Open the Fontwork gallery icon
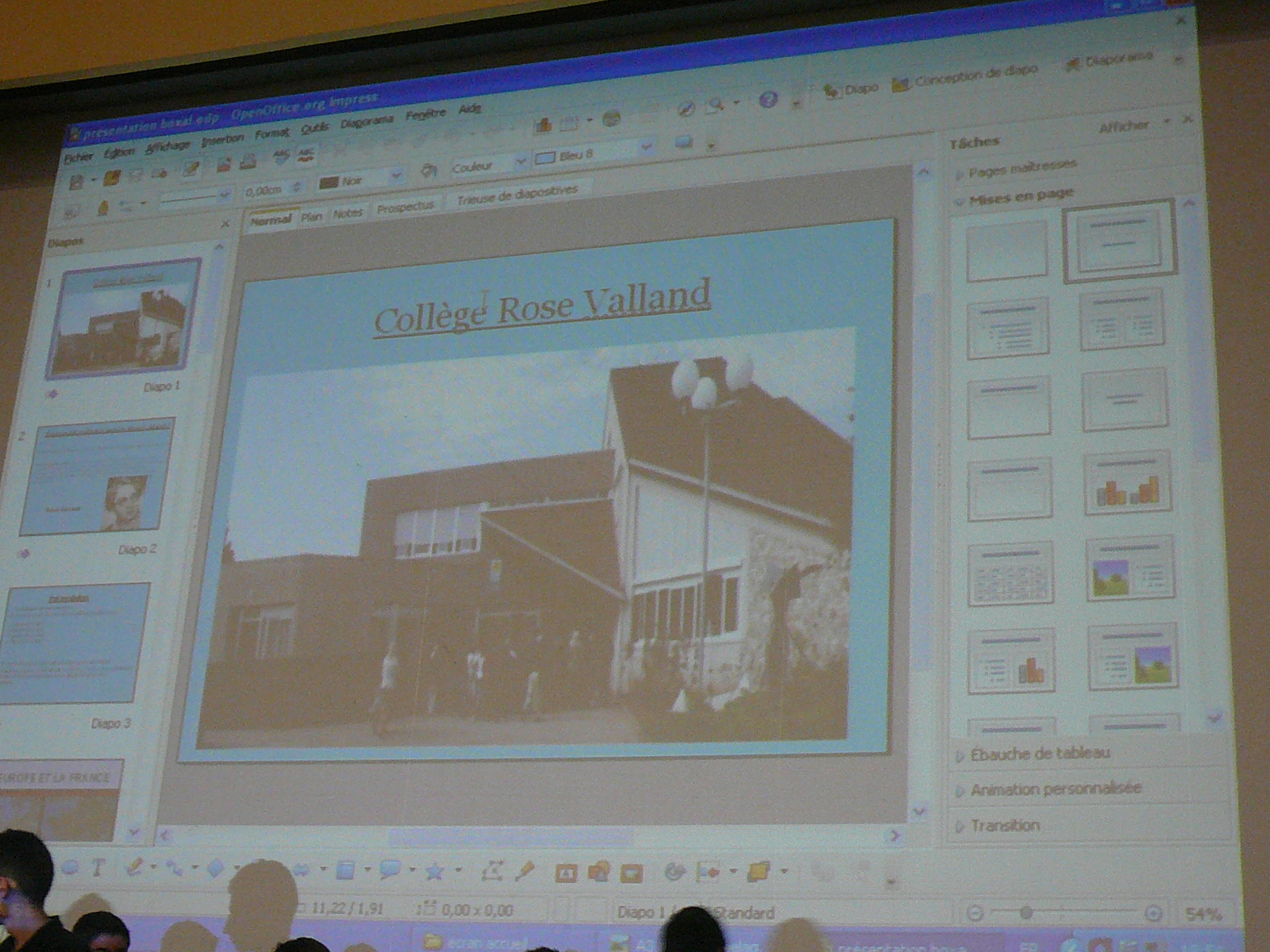This screenshot has width=1270, height=952. [x=566, y=873]
